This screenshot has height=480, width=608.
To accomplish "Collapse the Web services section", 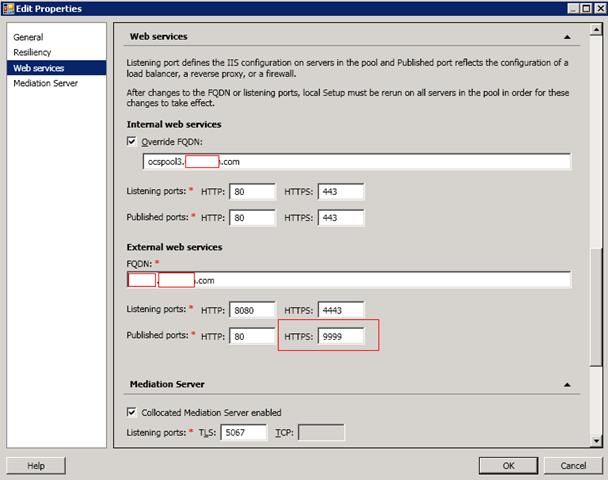I will pos(567,37).
